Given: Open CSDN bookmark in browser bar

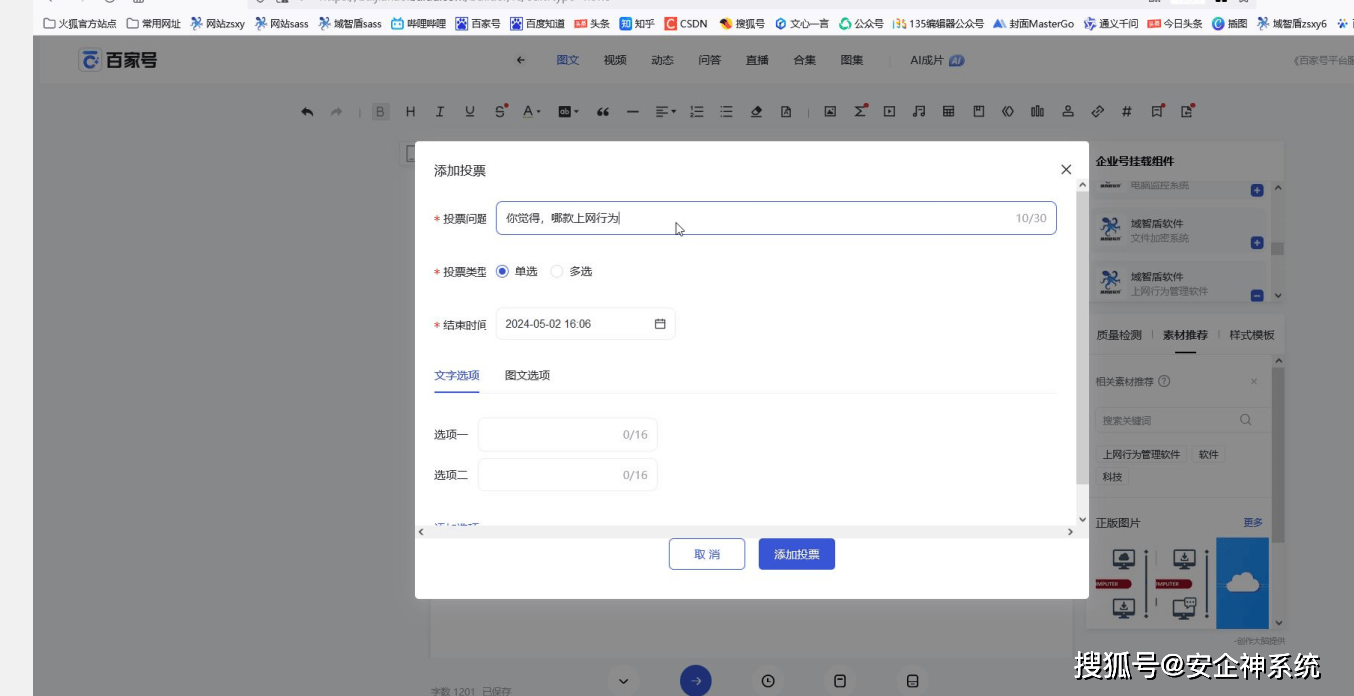Looking at the screenshot, I should (686, 23).
